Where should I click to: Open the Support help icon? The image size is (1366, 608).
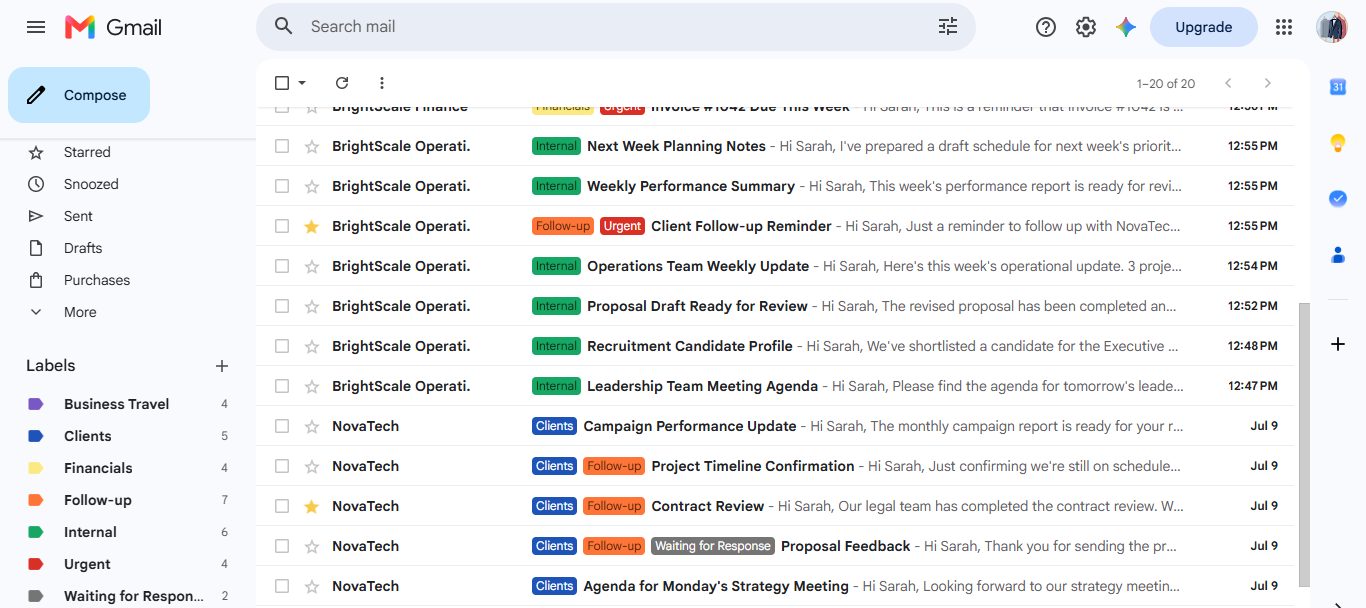[1046, 27]
